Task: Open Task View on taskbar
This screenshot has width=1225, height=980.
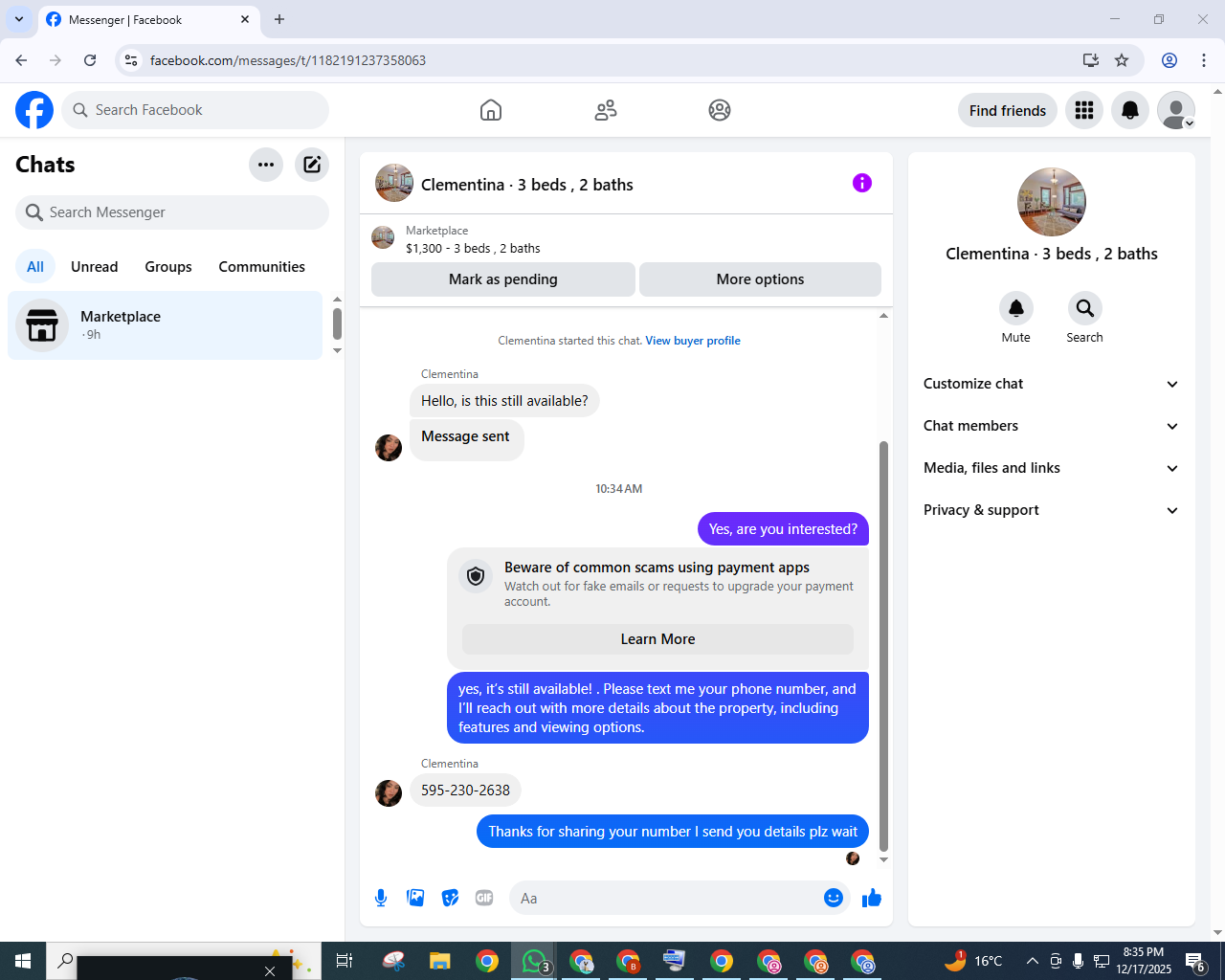Action: (x=345, y=961)
